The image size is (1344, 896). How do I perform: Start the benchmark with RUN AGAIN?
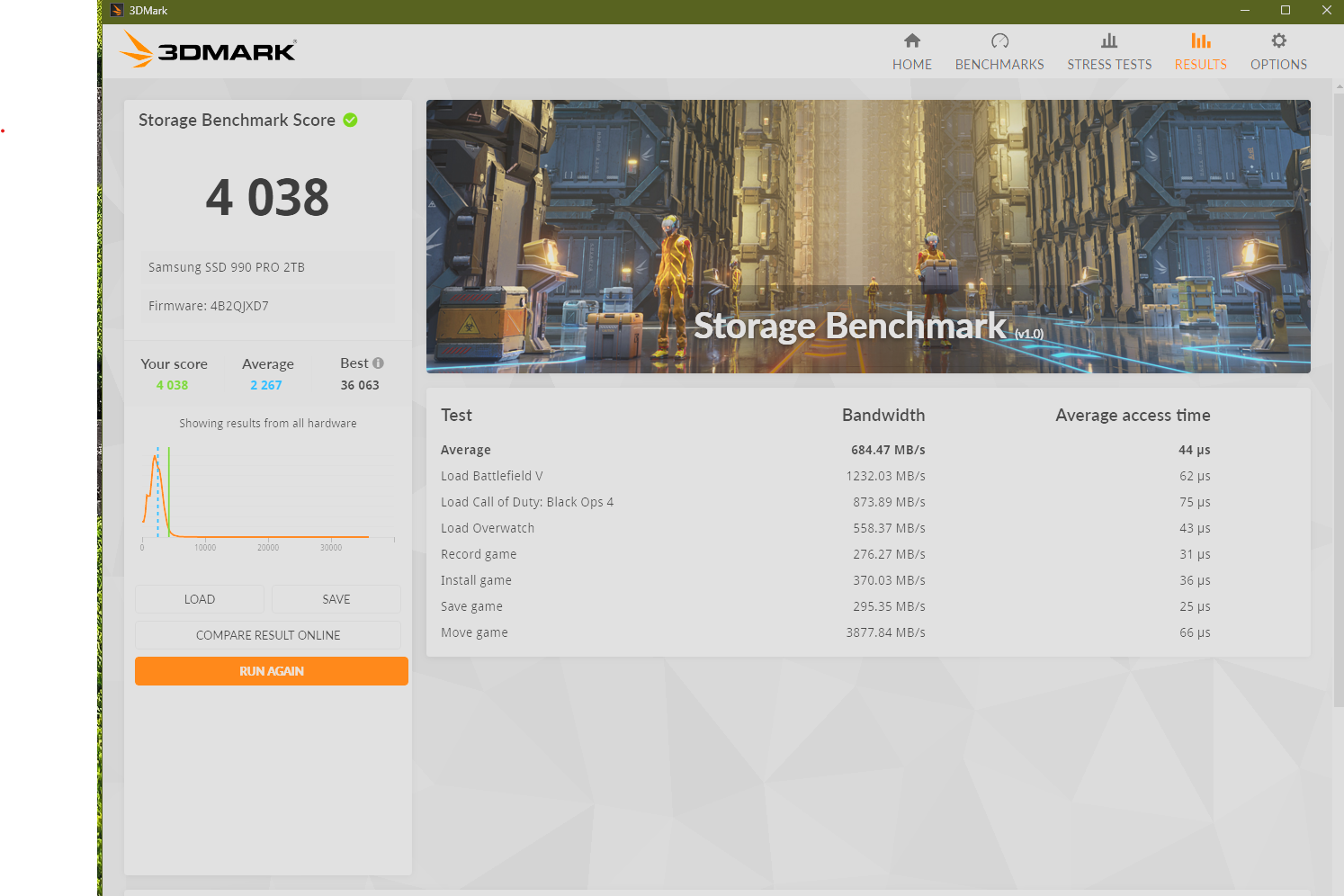[272, 671]
